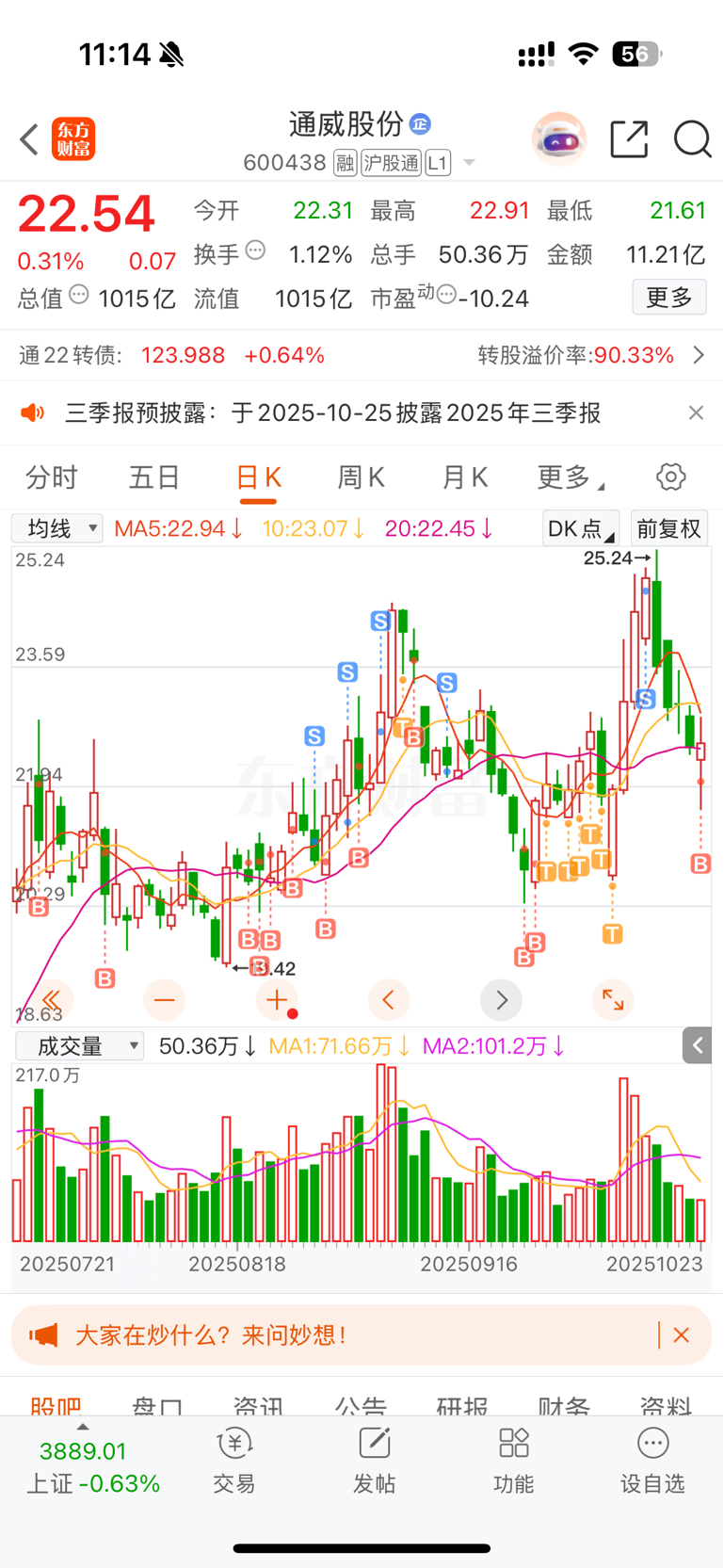Tap info icon next to 市盈动
This screenshot has height=1568, width=724.
click(446, 295)
